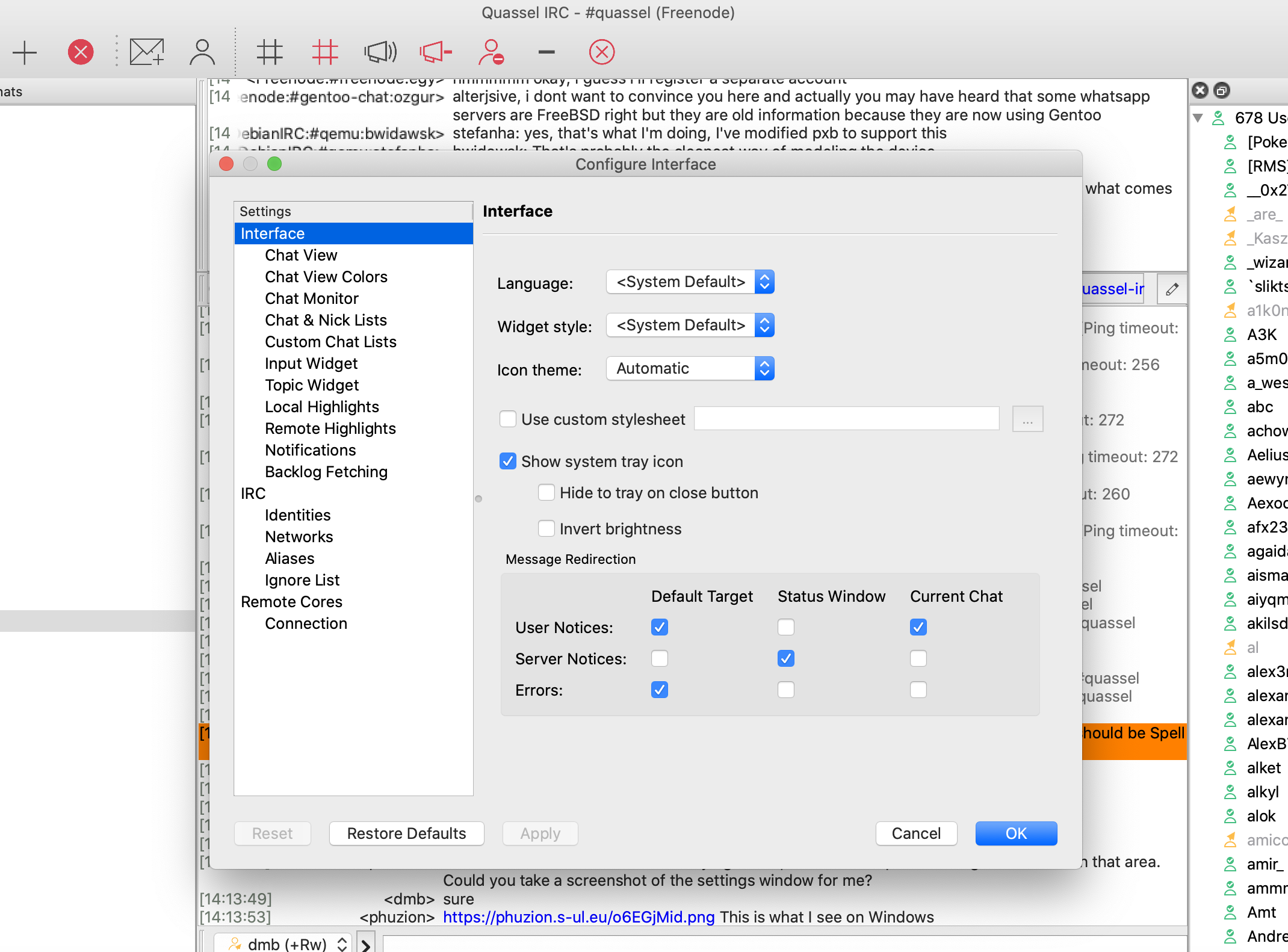Select Chat View settings page
The image size is (1288, 952).
tap(301, 255)
